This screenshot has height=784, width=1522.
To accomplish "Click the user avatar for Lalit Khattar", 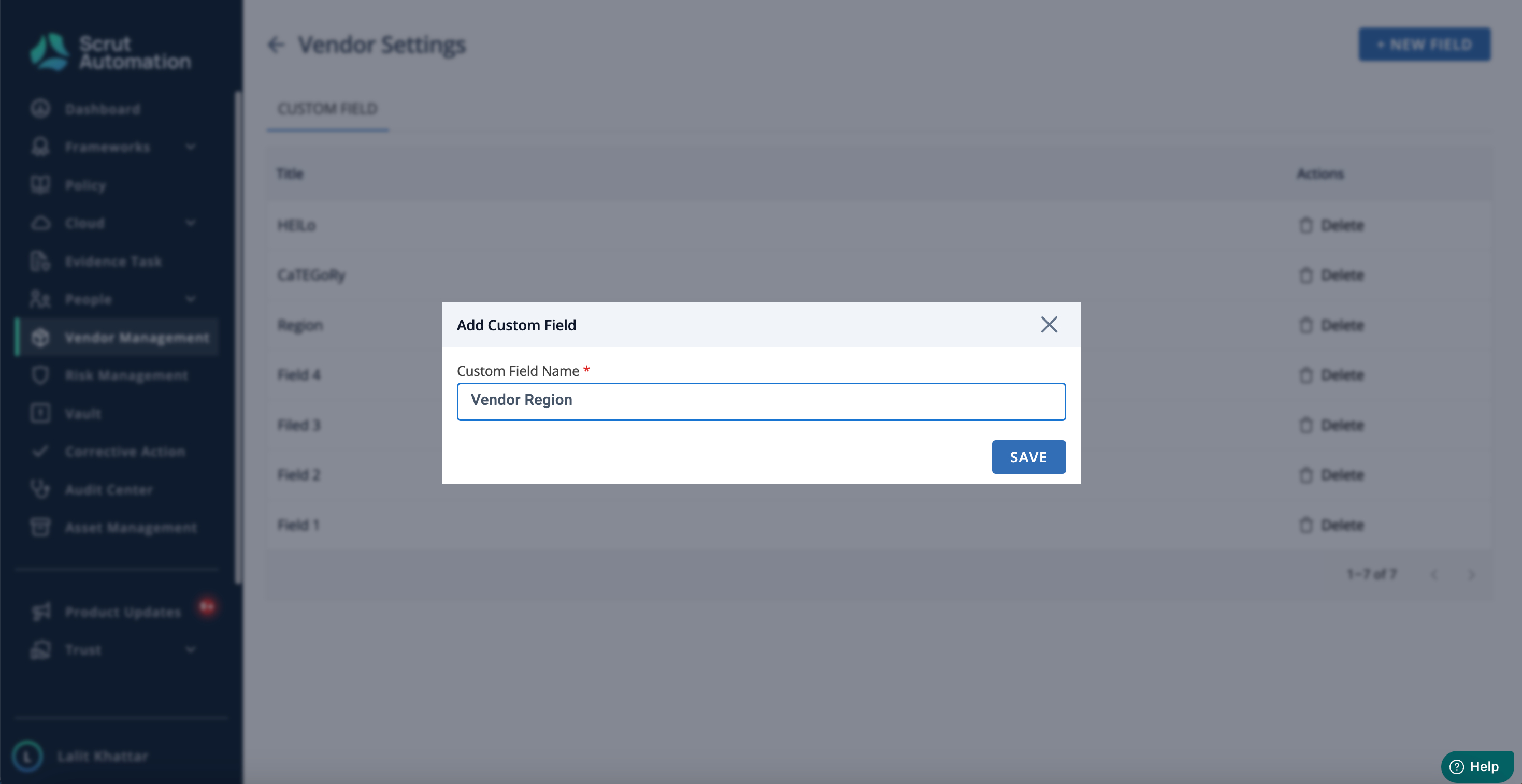I will (27, 756).
